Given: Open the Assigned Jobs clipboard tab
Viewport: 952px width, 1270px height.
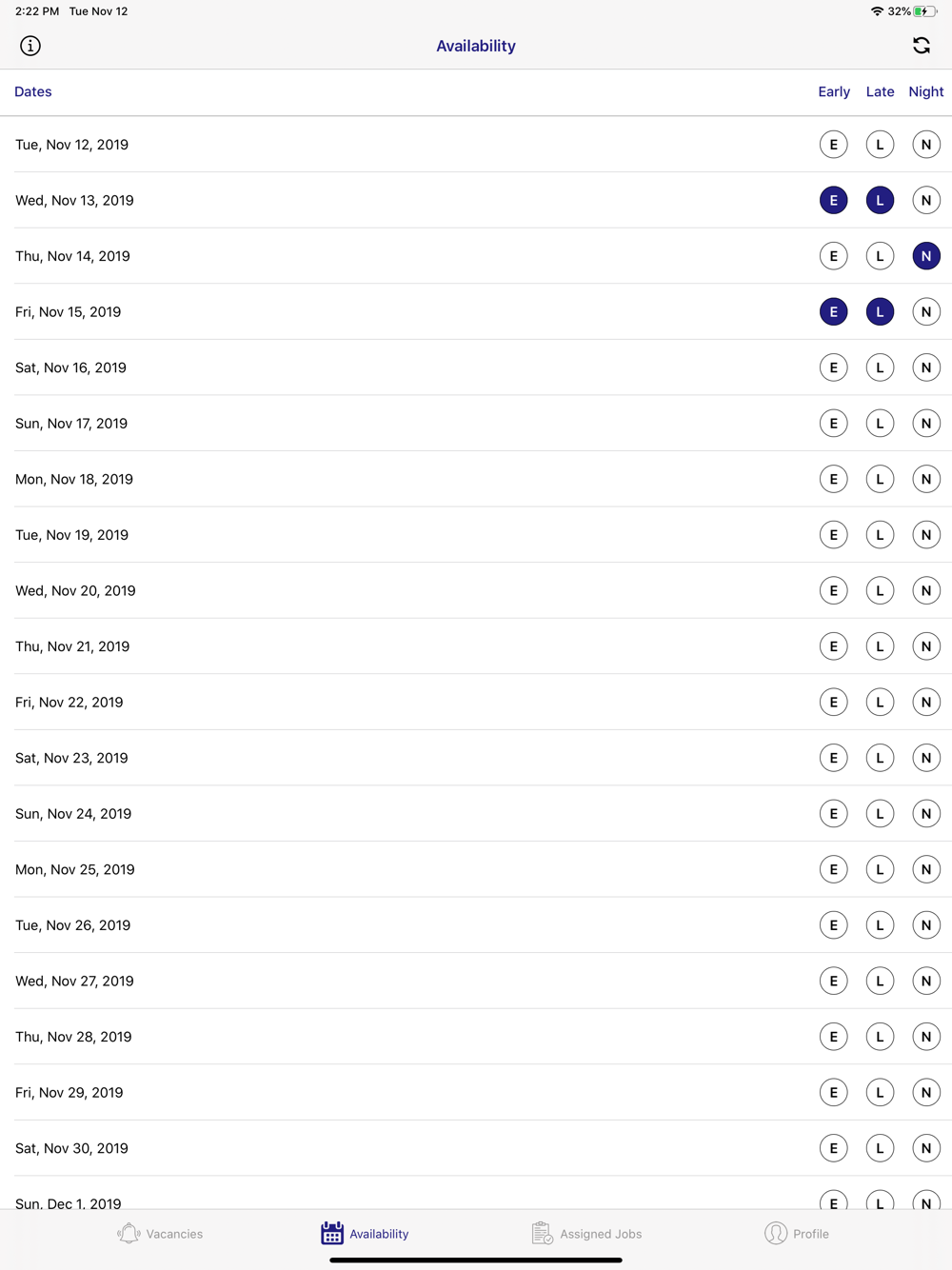Looking at the screenshot, I should tap(586, 1234).
